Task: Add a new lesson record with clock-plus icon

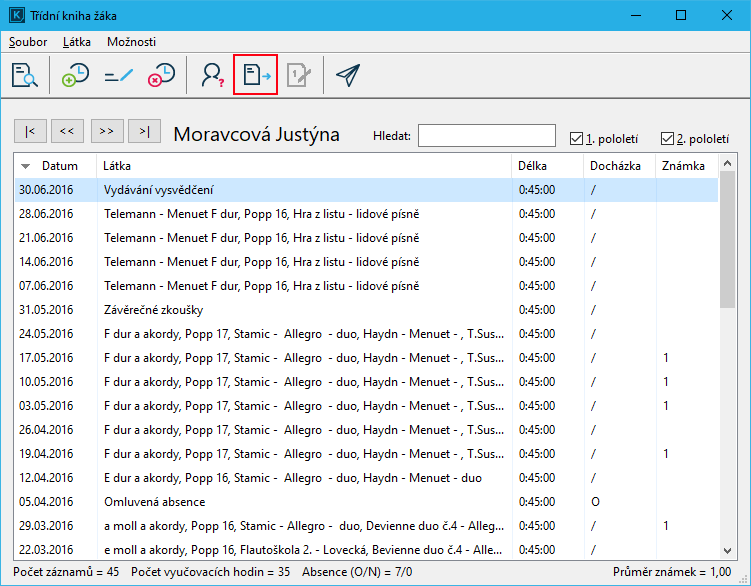Action: (x=76, y=76)
